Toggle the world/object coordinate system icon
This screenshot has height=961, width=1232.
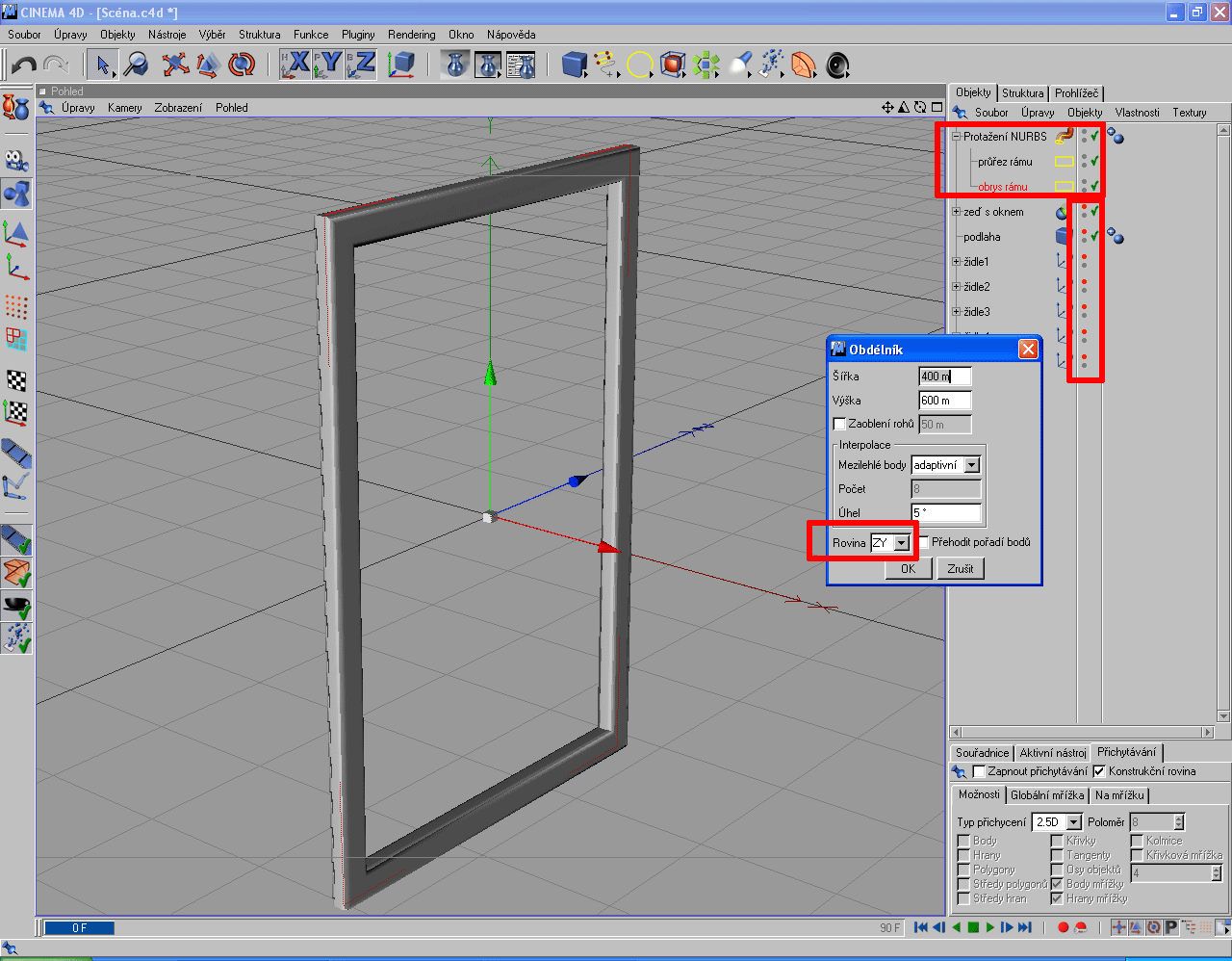point(401,65)
